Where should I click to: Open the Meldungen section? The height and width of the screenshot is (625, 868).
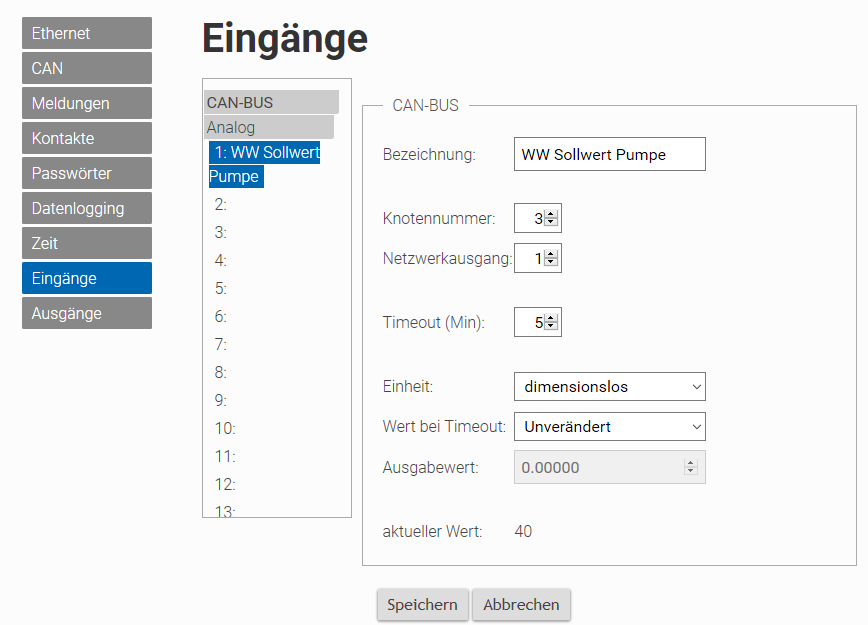pos(87,103)
